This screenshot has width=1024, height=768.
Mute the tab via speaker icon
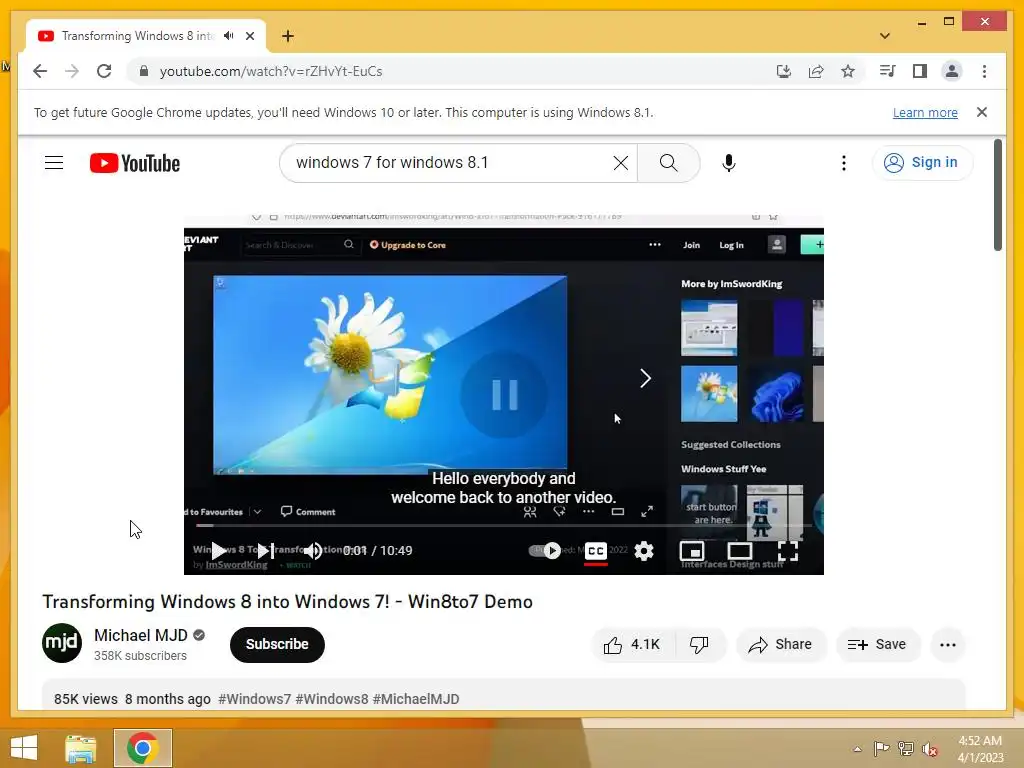(x=228, y=36)
